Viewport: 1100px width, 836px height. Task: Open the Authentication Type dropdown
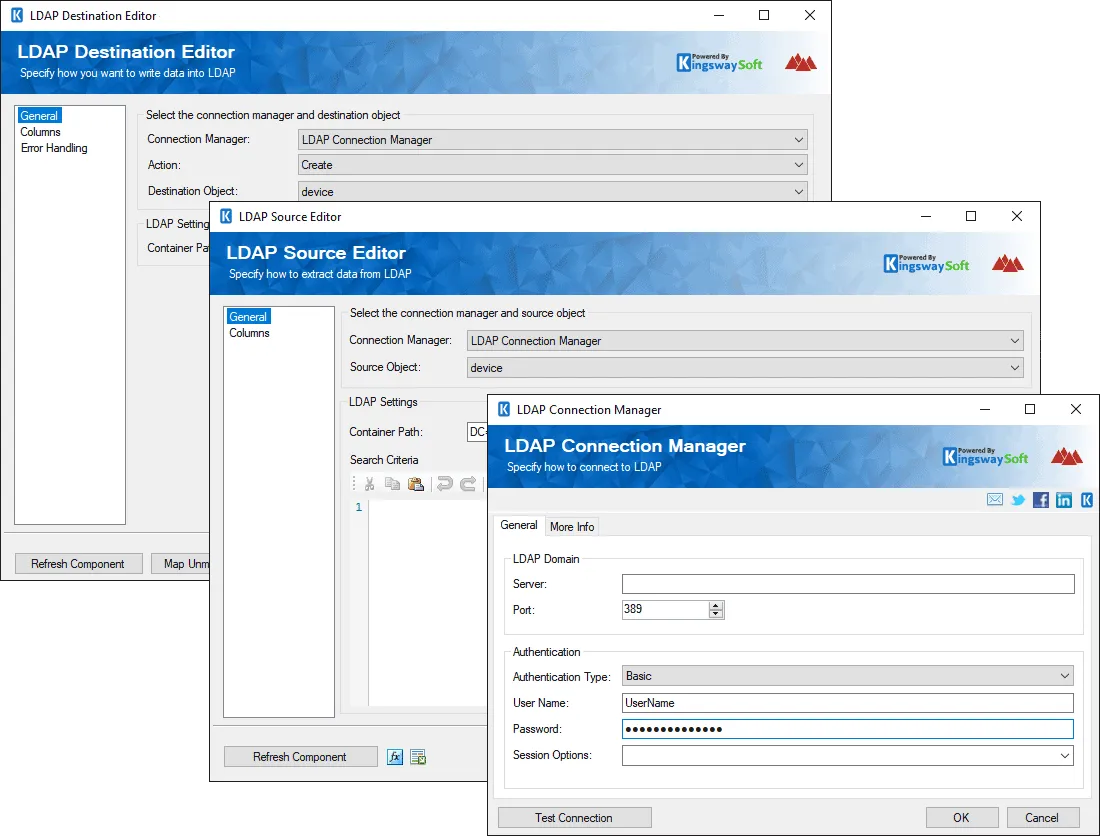click(847, 675)
